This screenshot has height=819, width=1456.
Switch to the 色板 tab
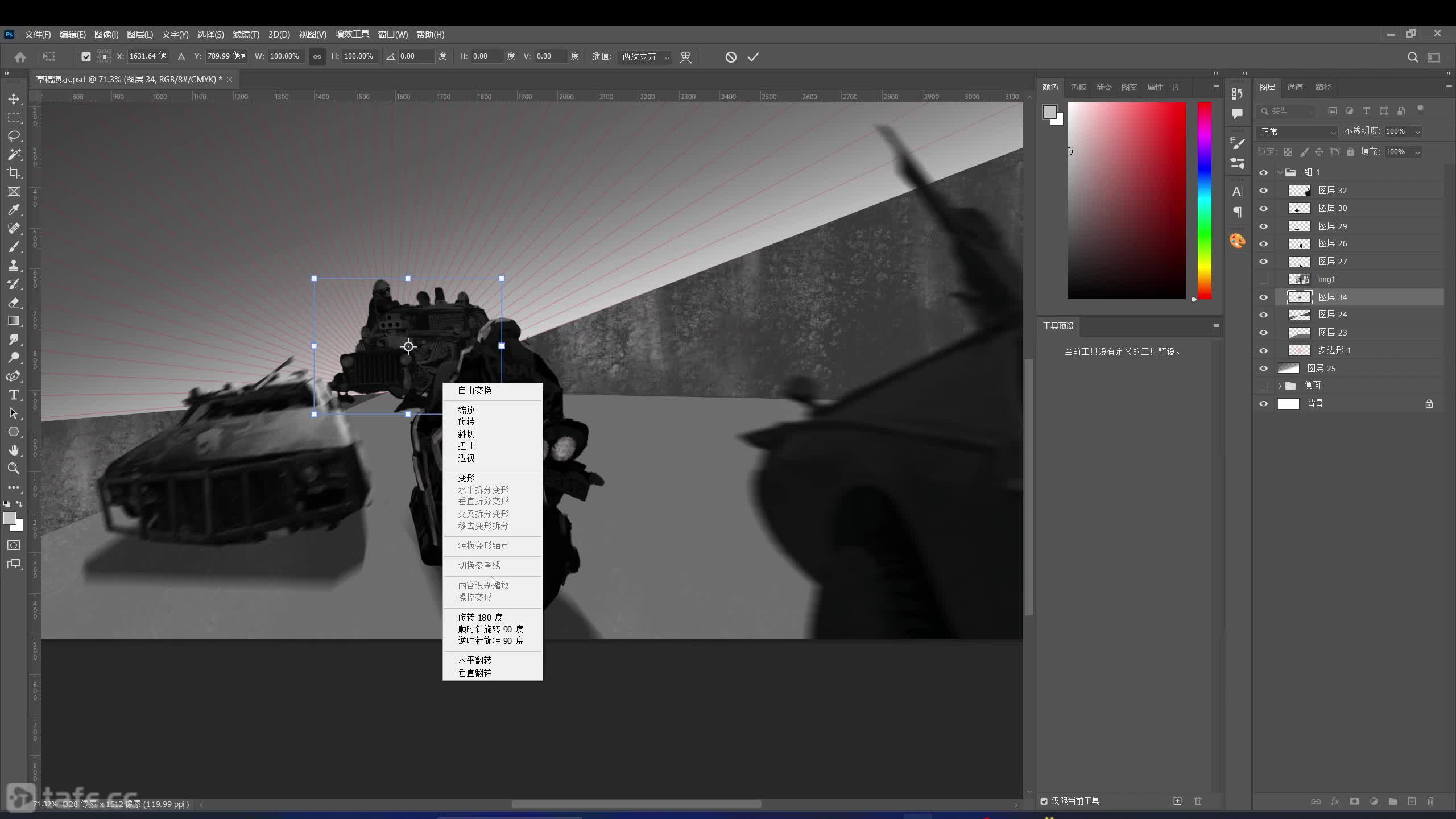coord(1078,87)
